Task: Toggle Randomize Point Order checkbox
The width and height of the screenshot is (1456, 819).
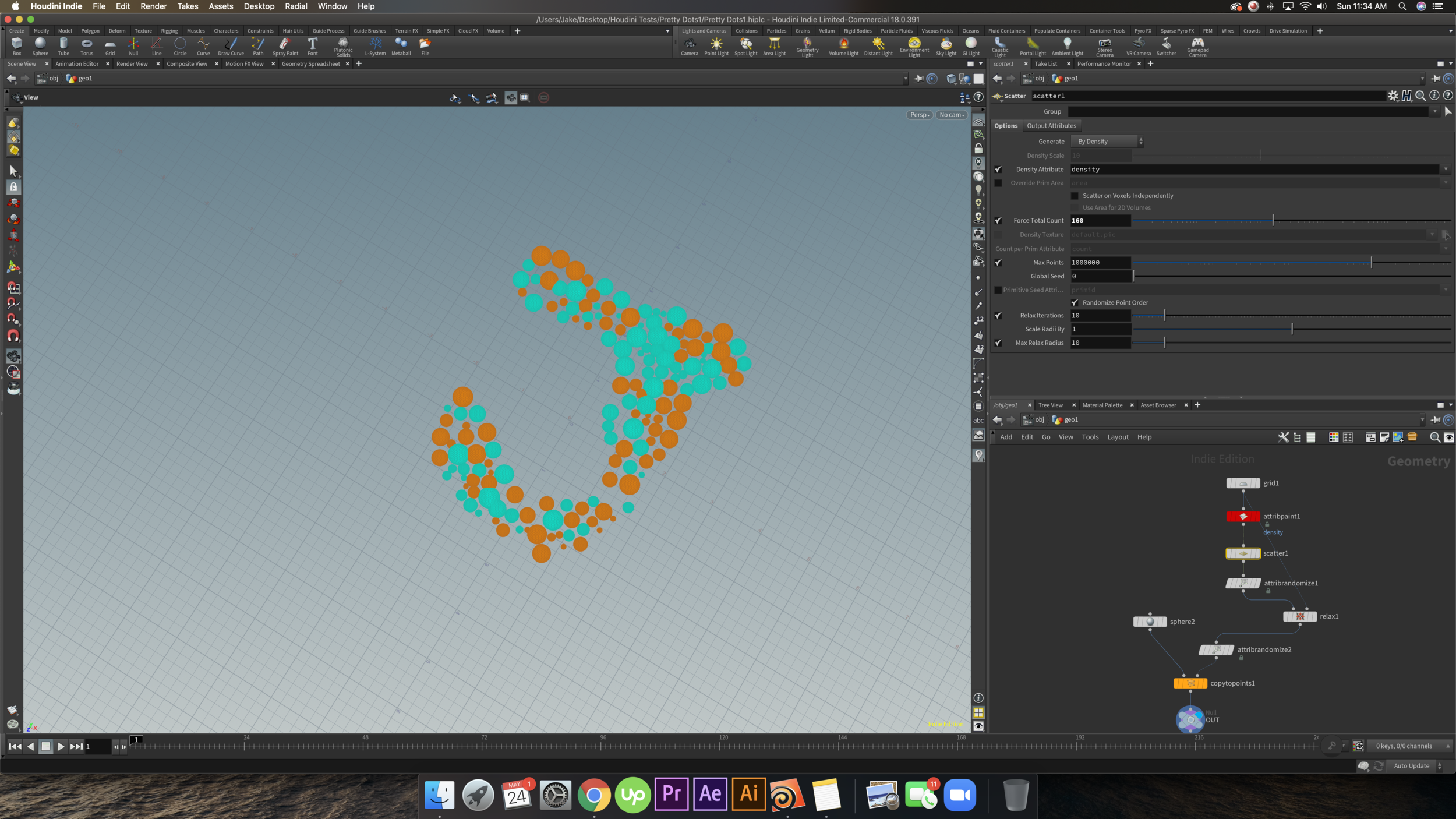Action: tap(1075, 303)
